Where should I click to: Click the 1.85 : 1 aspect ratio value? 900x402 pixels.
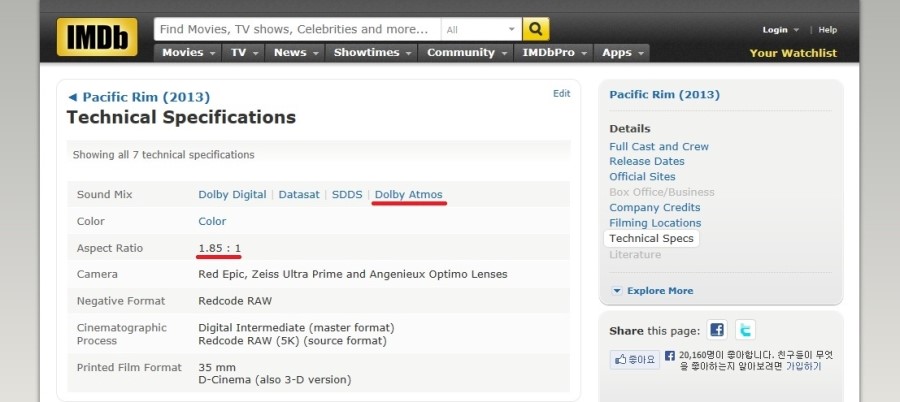tap(219, 248)
